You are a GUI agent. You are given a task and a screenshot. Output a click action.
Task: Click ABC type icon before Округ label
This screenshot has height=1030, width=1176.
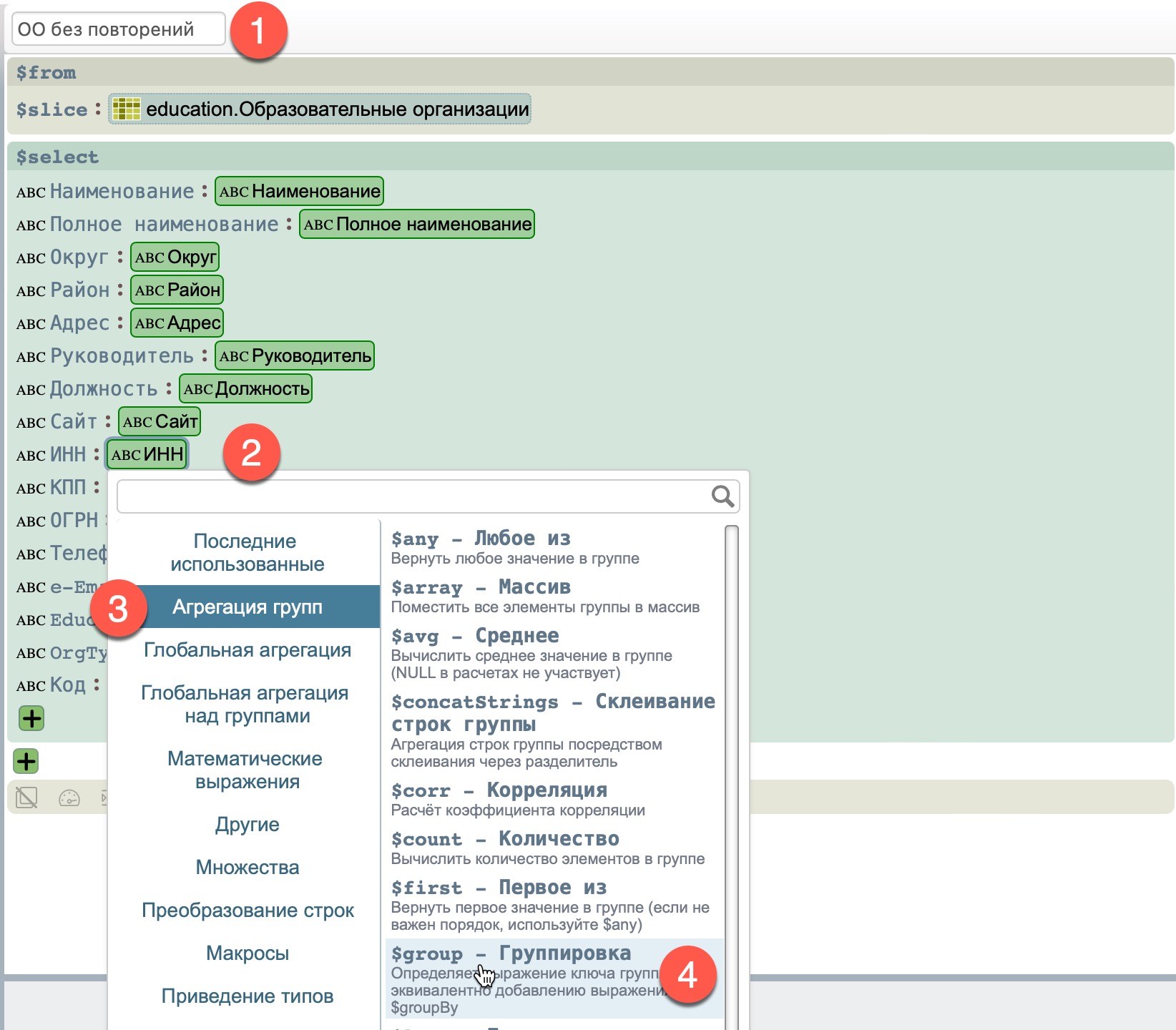(x=31, y=258)
